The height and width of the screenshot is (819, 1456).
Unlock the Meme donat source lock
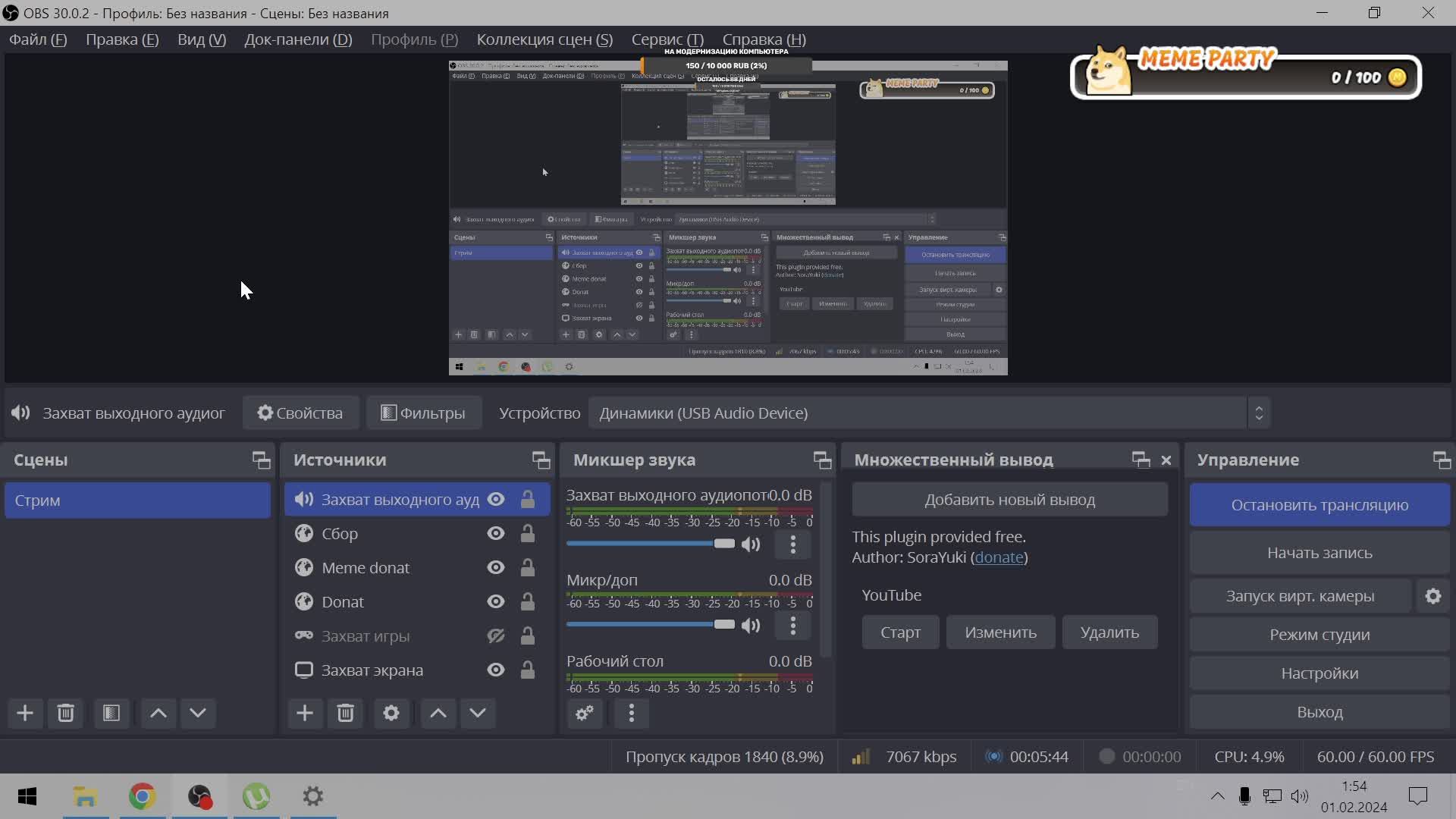[x=527, y=568]
